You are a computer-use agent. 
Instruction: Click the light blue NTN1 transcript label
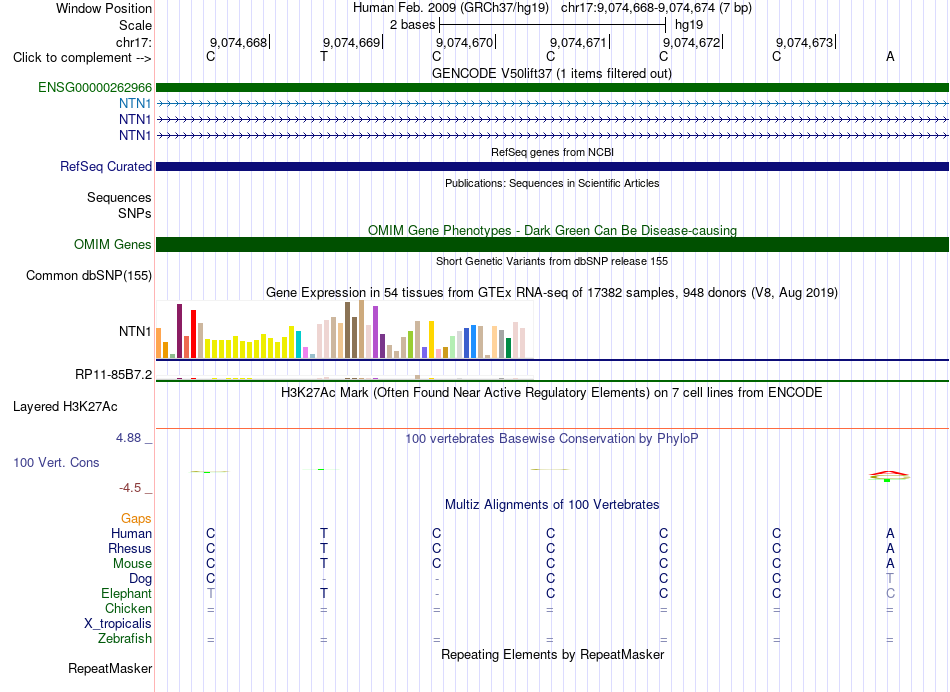135,104
